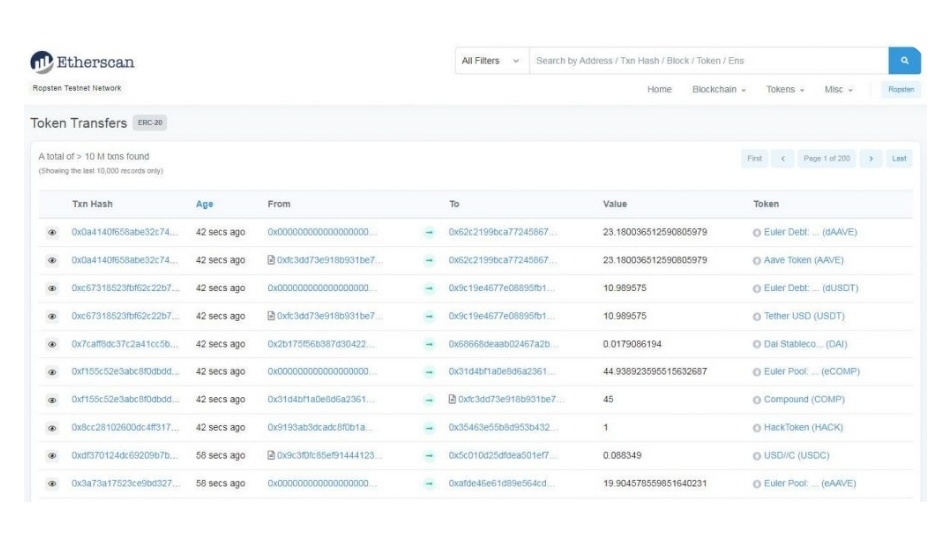
Task: Go to Last page
Action: coord(899,158)
